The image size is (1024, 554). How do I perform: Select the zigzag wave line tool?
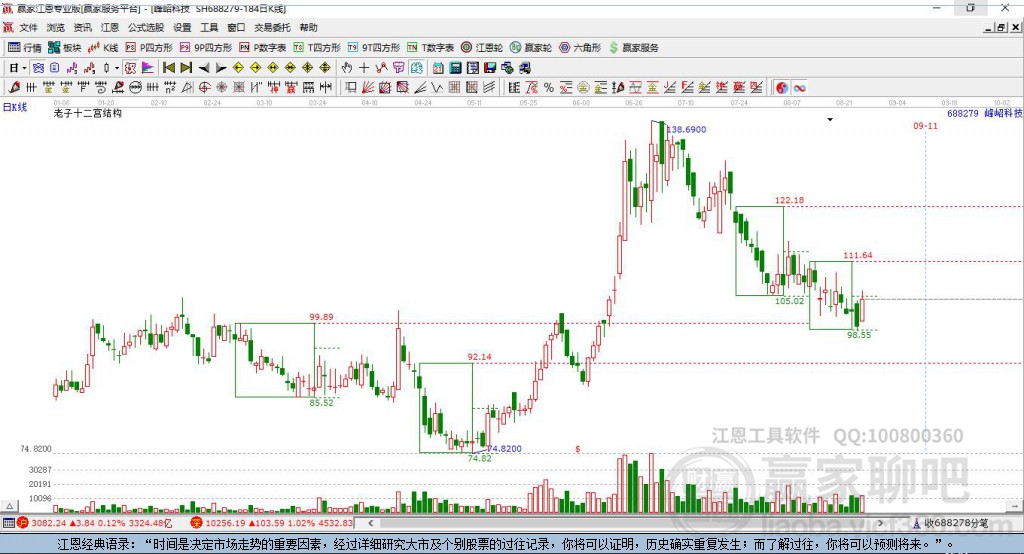(437, 88)
